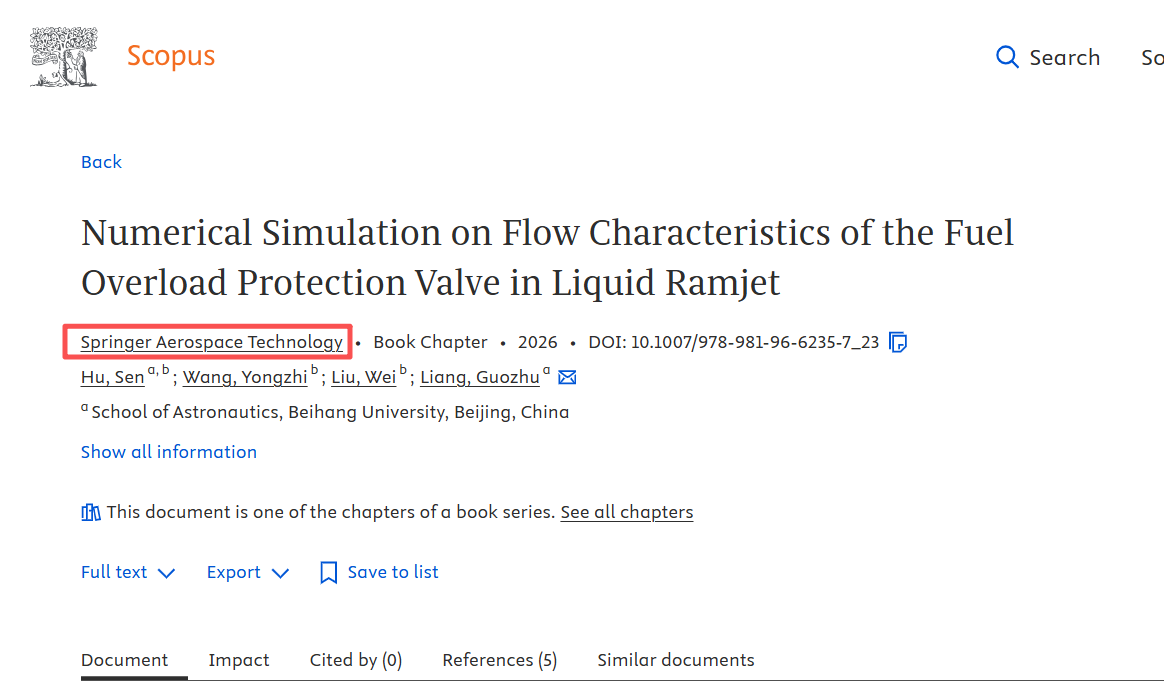The image size is (1164, 695).
Task: Click the Search magnifier icon
Action: [1007, 57]
